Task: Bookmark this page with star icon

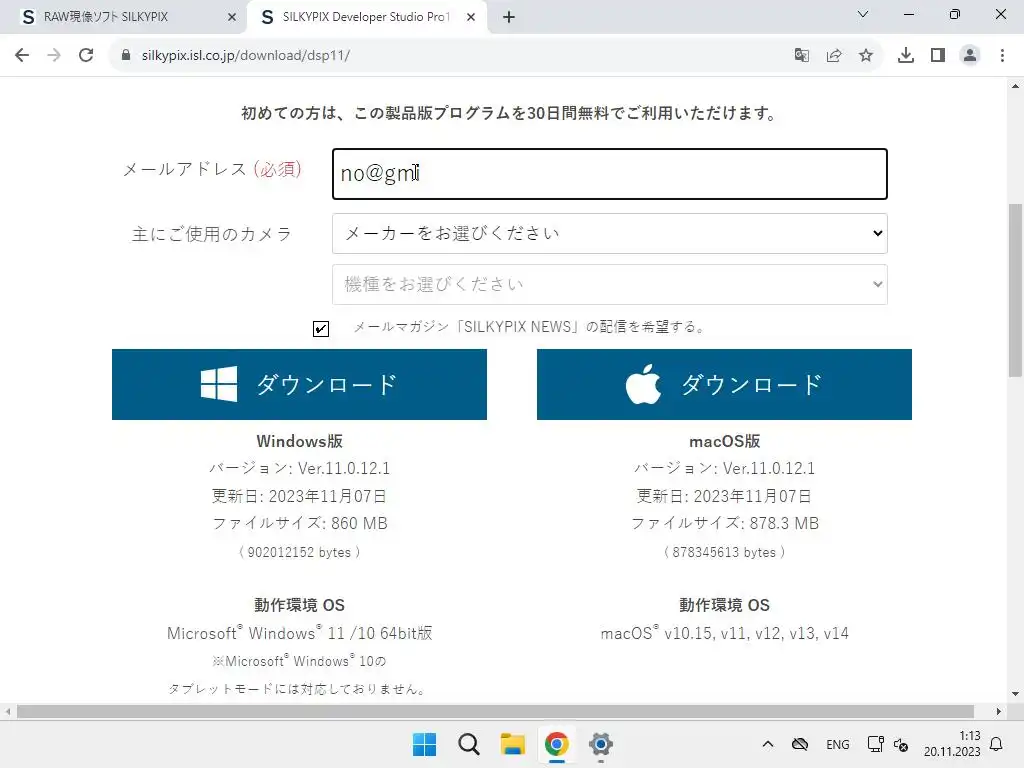Action: (866, 56)
